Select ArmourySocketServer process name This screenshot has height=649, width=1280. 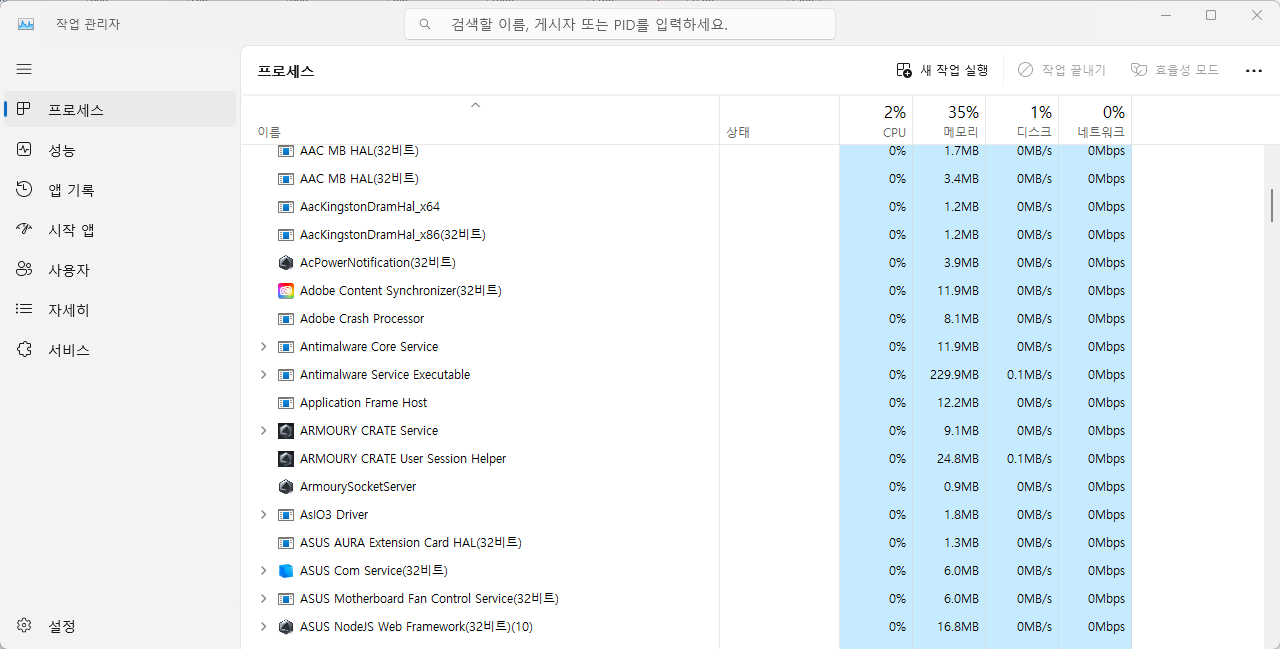(358, 487)
